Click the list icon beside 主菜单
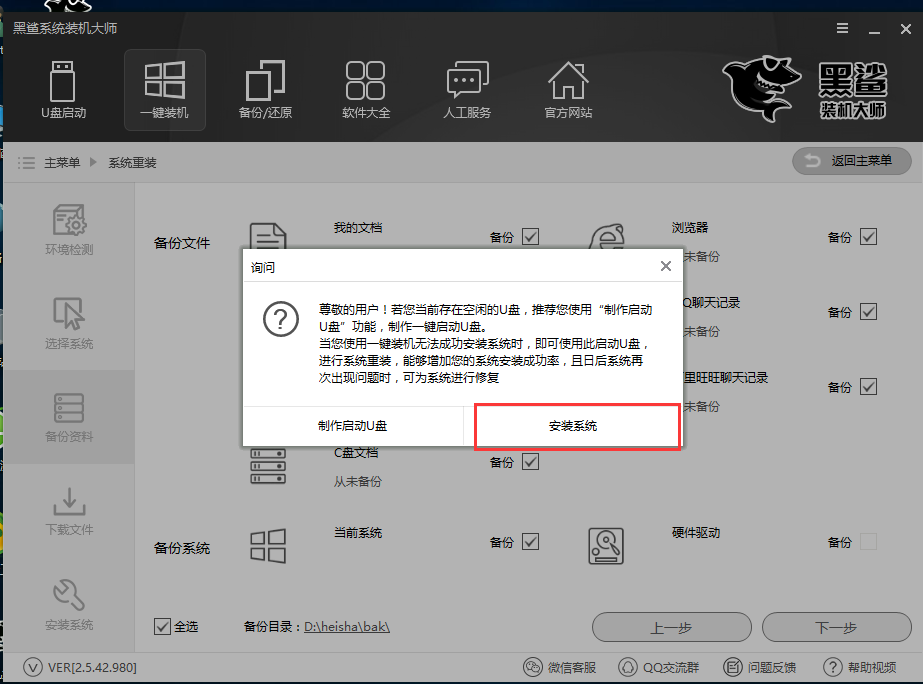Viewport: 923px width, 684px height. coord(26,162)
